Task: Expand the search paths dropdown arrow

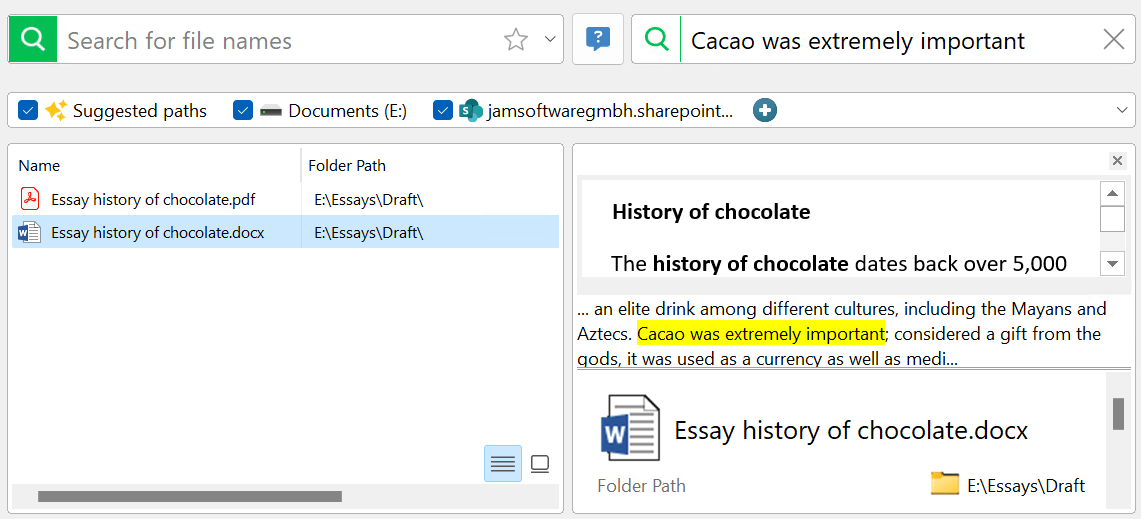Action: coord(1121,111)
